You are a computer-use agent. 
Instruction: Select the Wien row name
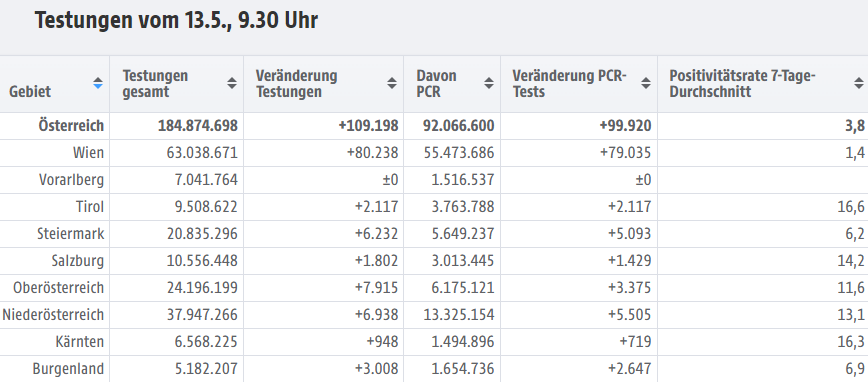pos(88,153)
